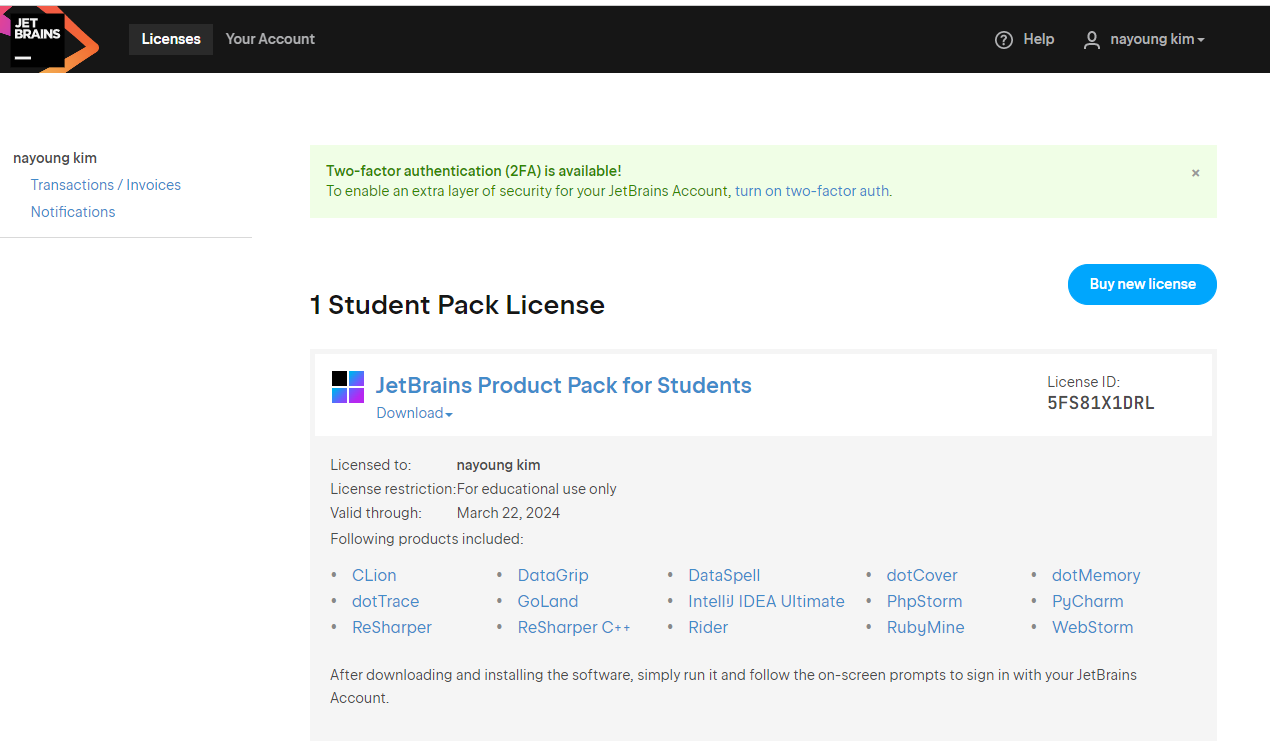Open the IntelliJ IDEA Ultimate link
Image resolution: width=1270 pixels, height=744 pixels.
[x=766, y=601]
